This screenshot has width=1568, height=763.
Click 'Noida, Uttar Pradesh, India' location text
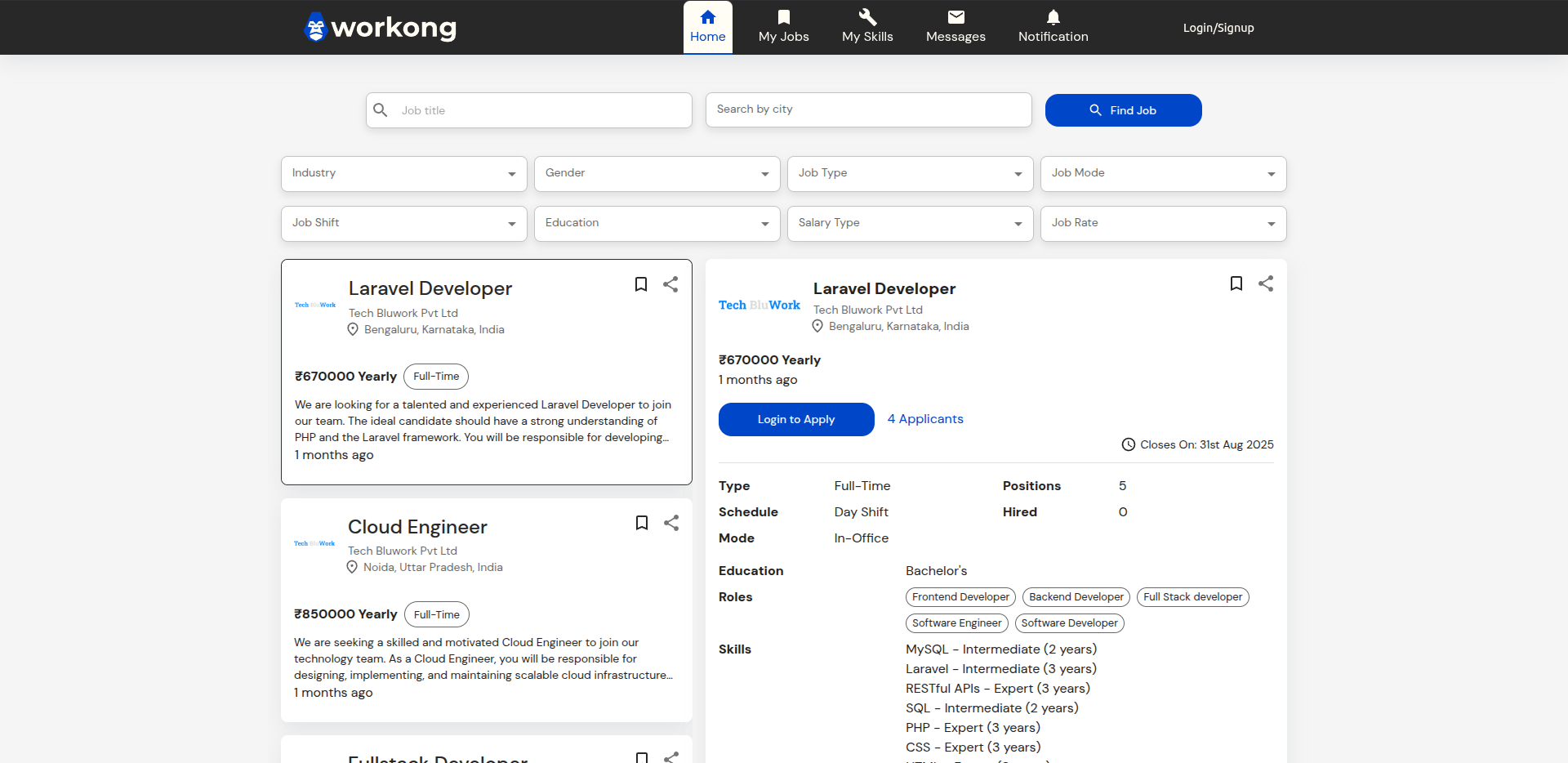(x=433, y=567)
